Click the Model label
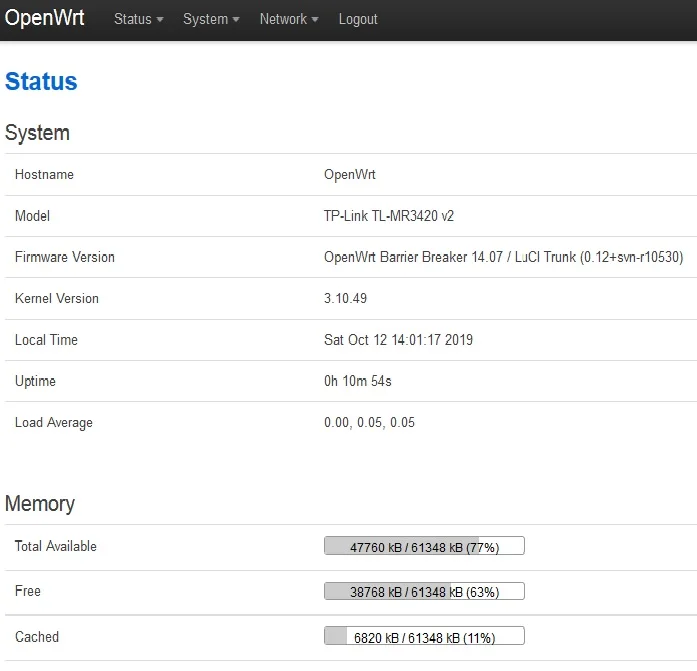Viewport: 697px width, 671px height. click(x=32, y=216)
